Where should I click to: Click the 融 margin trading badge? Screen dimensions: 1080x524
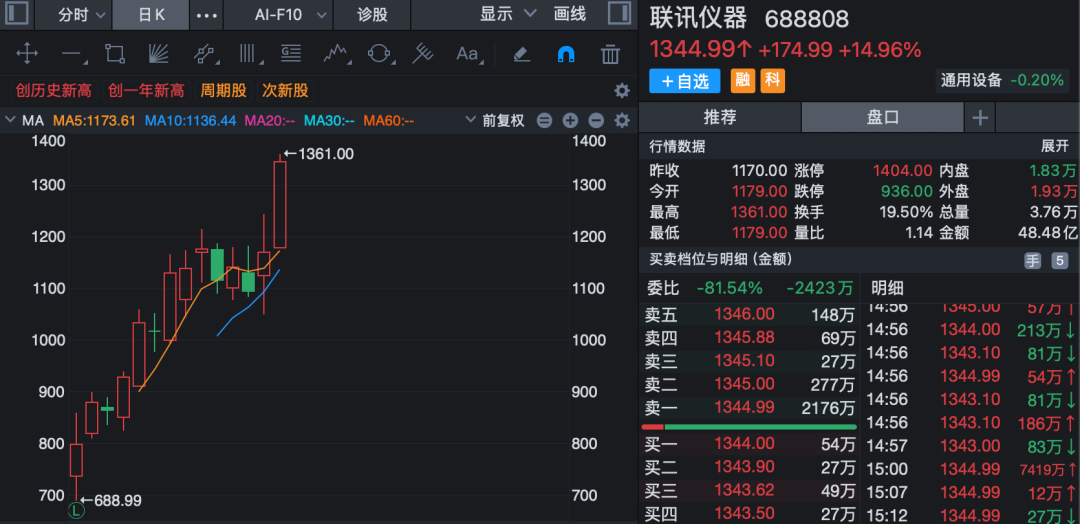pyautogui.click(x=742, y=81)
